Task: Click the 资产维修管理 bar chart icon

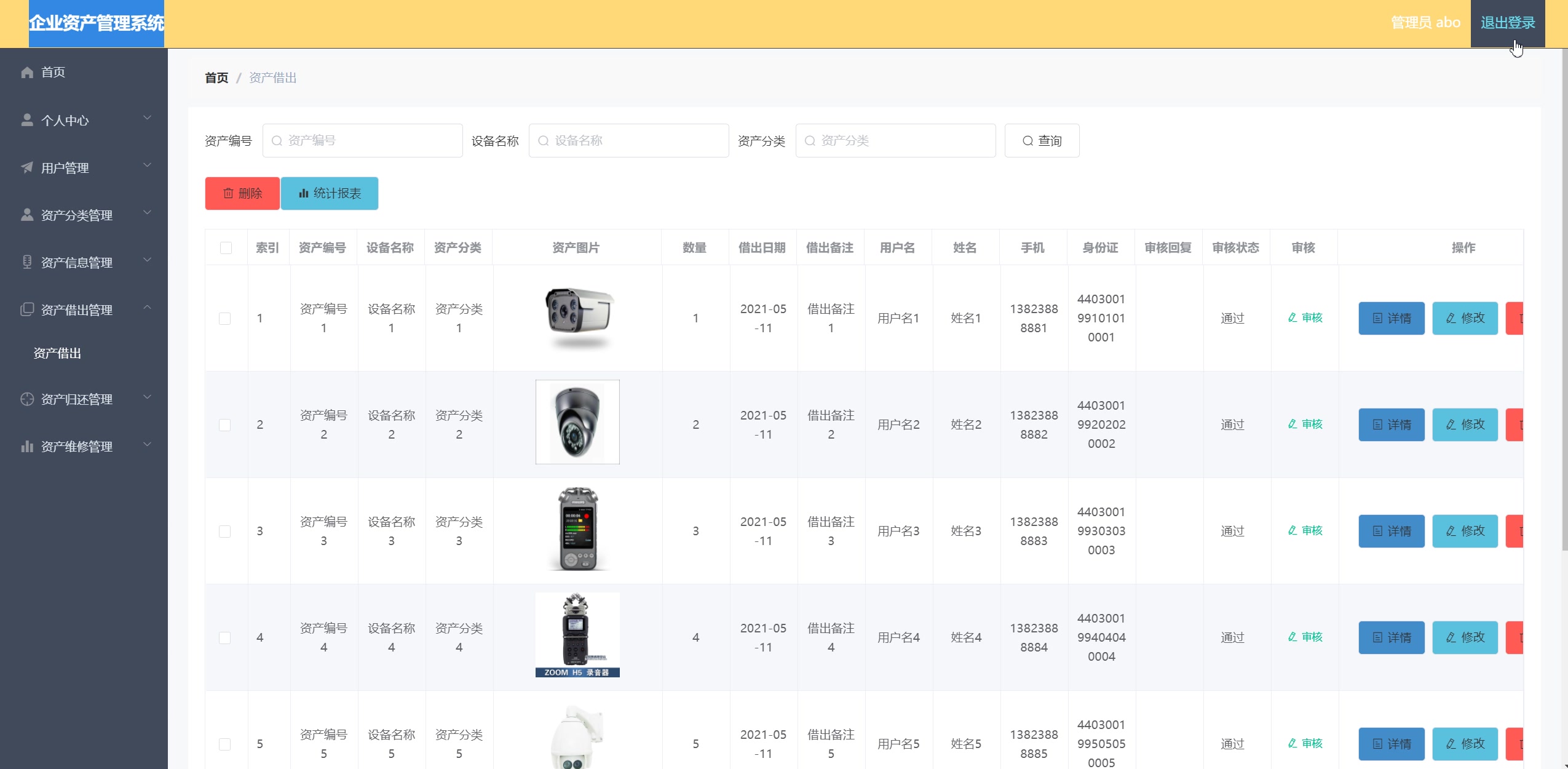Action: click(27, 446)
